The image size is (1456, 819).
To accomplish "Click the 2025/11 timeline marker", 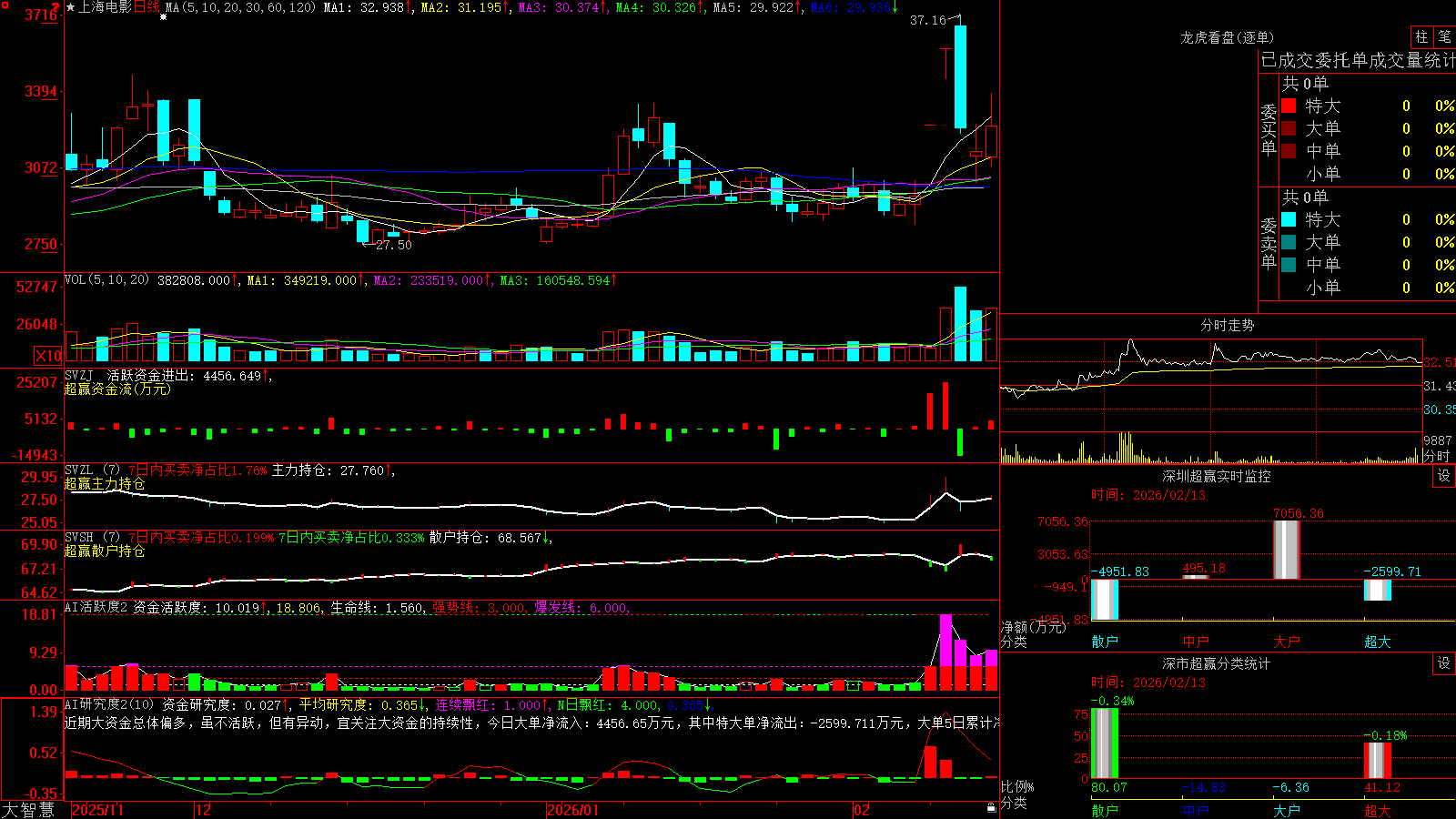I will 97,810.
